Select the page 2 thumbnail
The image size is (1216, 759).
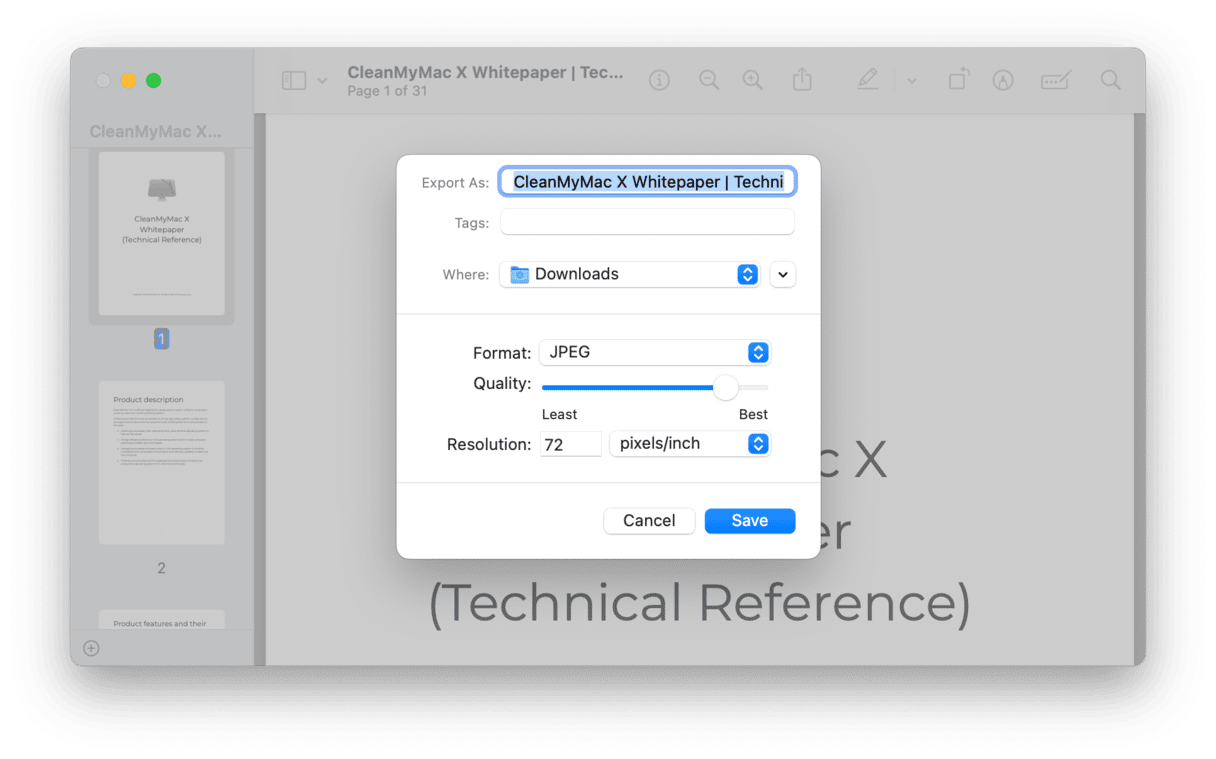[x=161, y=462]
